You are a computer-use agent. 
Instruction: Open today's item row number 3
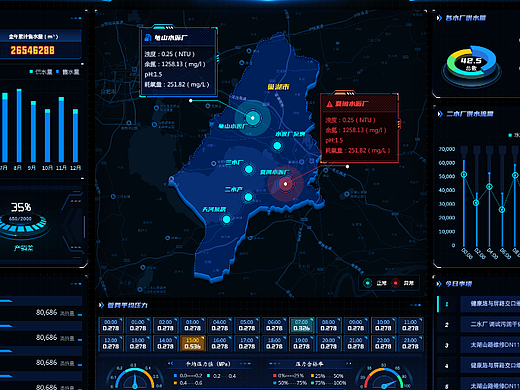coord(478,345)
